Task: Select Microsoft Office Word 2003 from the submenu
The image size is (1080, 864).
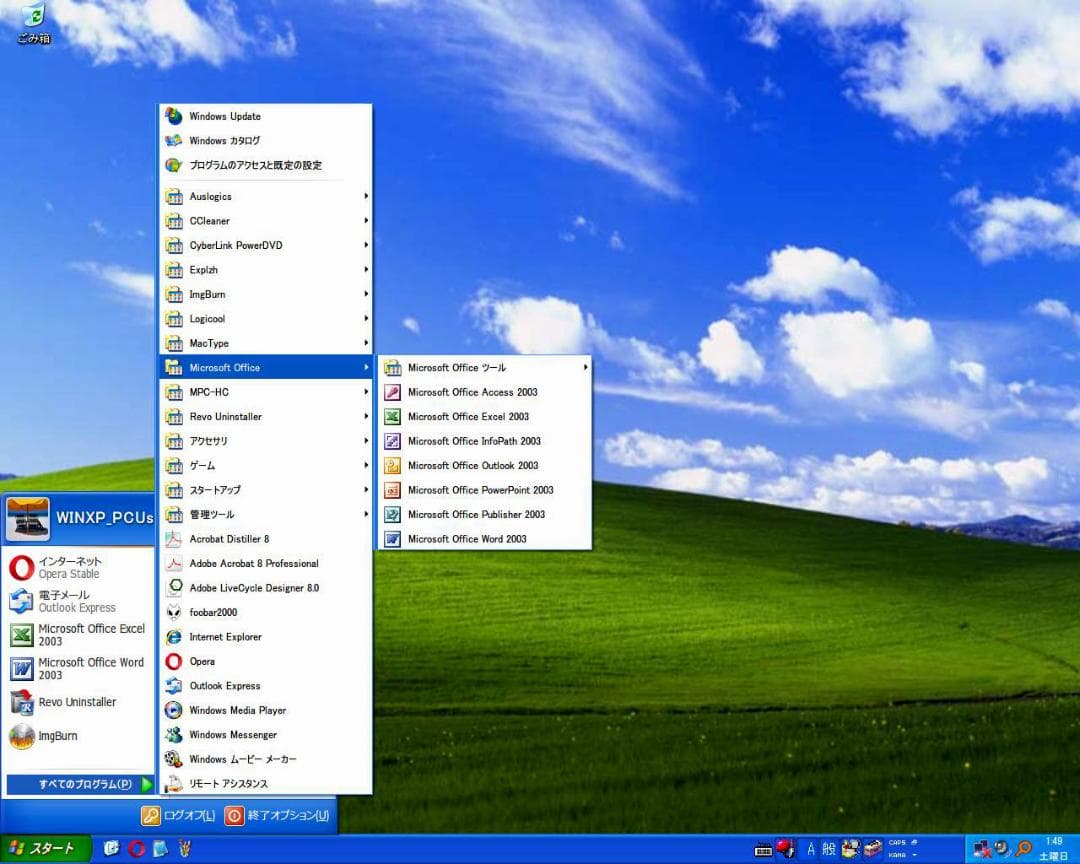Action: [x=468, y=538]
